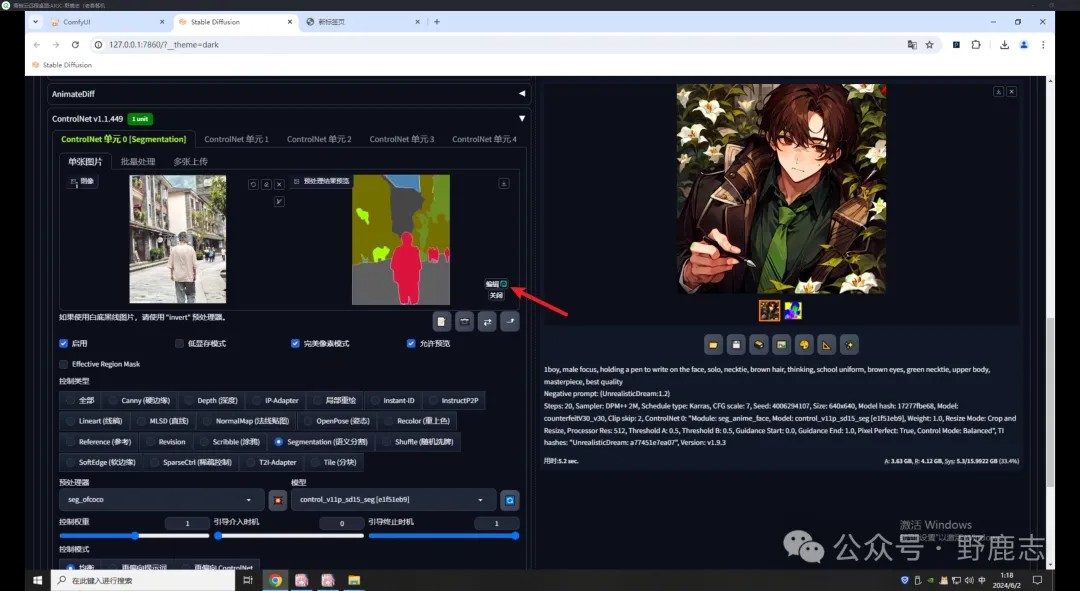
Task: Click the 关闭 close preview button
Action: pyautogui.click(x=496, y=295)
